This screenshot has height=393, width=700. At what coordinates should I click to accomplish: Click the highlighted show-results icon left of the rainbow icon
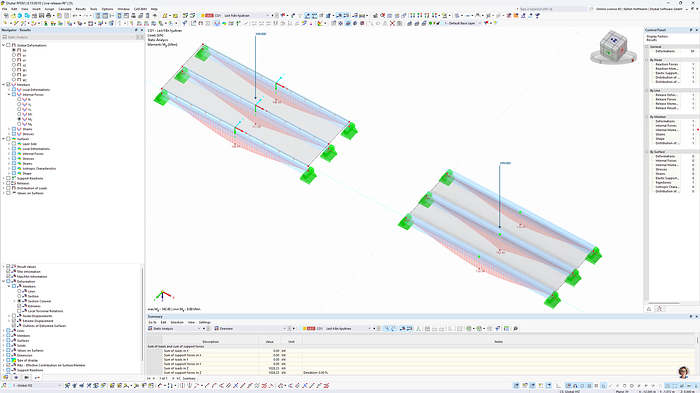(217, 23)
